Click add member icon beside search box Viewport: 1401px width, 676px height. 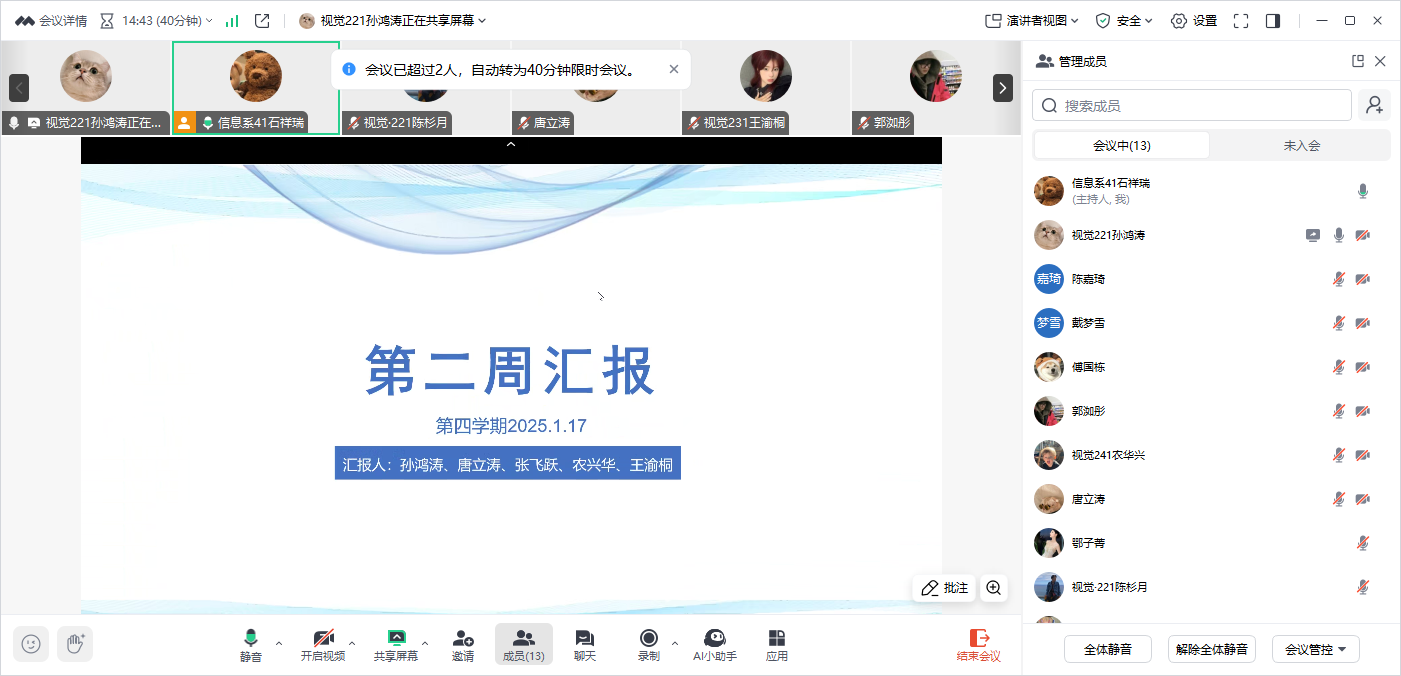coord(1374,105)
